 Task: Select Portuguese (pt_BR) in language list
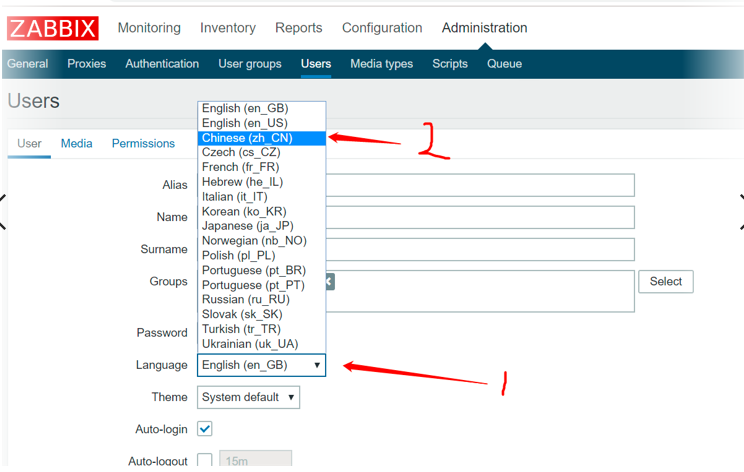[261, 270]
